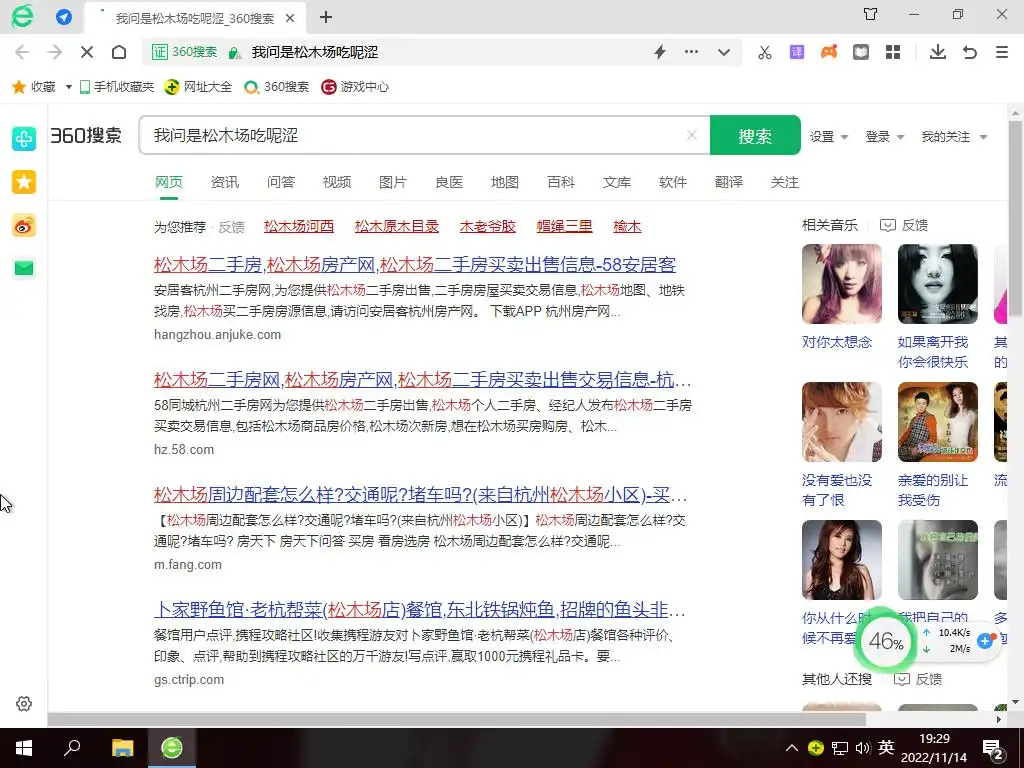Click the green 搜索 button

click(755, 135)
